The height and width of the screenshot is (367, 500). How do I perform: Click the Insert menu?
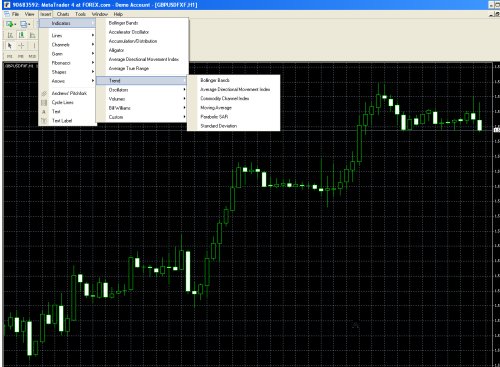click(46, 14)
